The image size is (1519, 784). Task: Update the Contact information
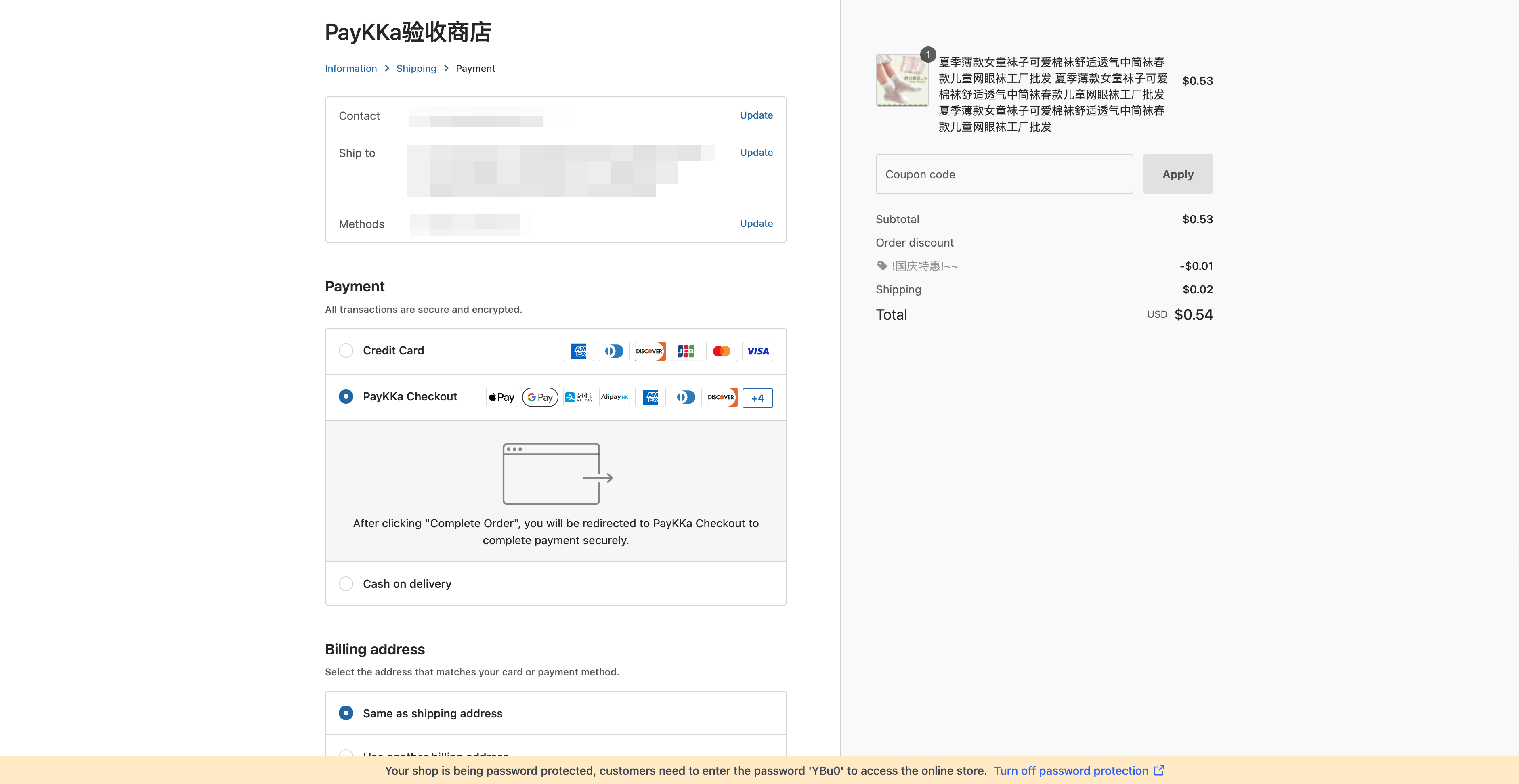click(756, 115)
